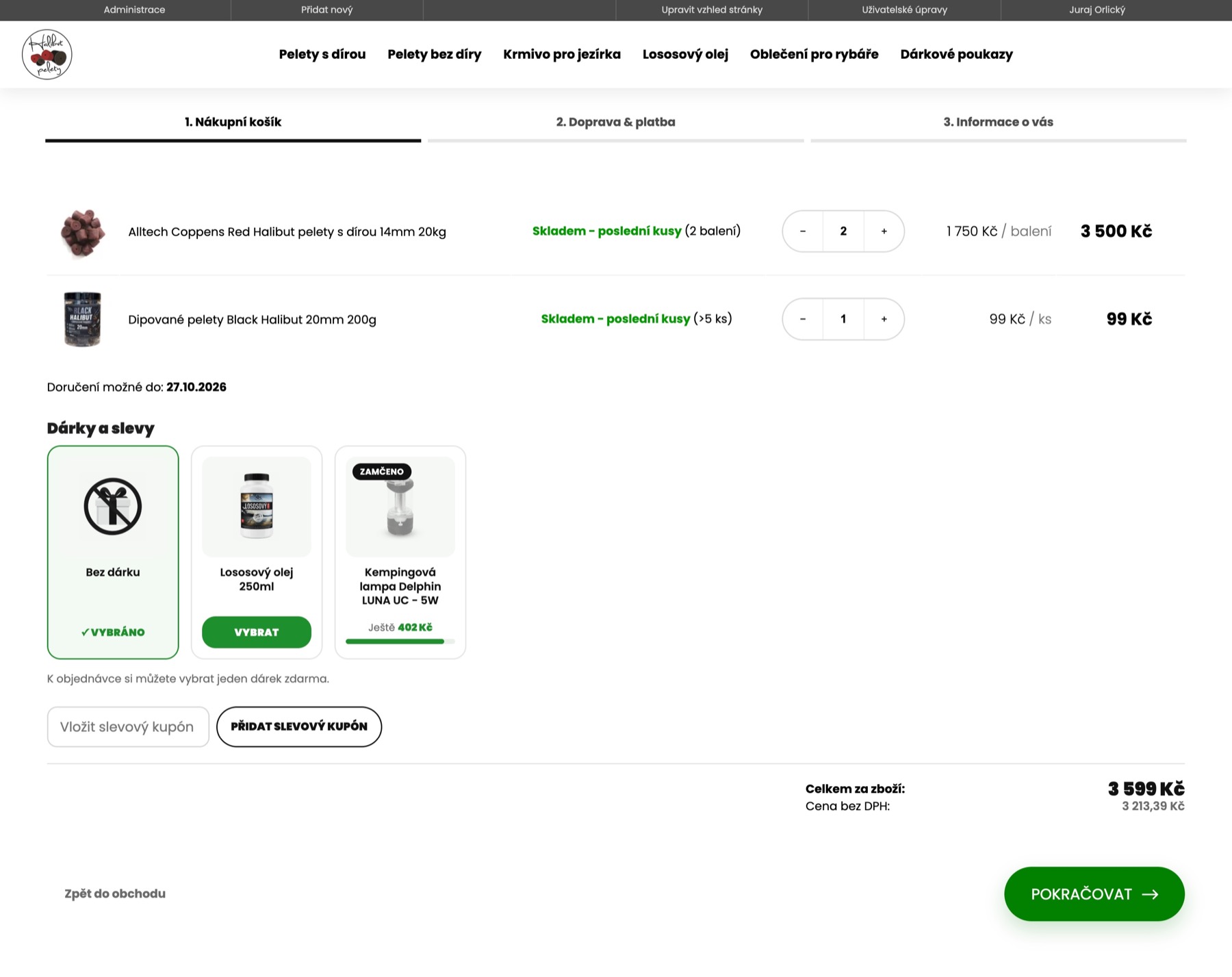Click Ještě 402 Kč remaining text
The image size is (1232, 977).
(x=400, y=627)
